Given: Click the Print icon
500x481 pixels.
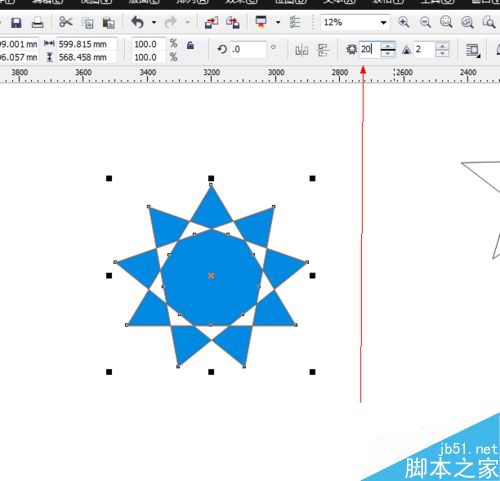Looking at the screenshot, I should pyautogui.click(x=37, y=23).
